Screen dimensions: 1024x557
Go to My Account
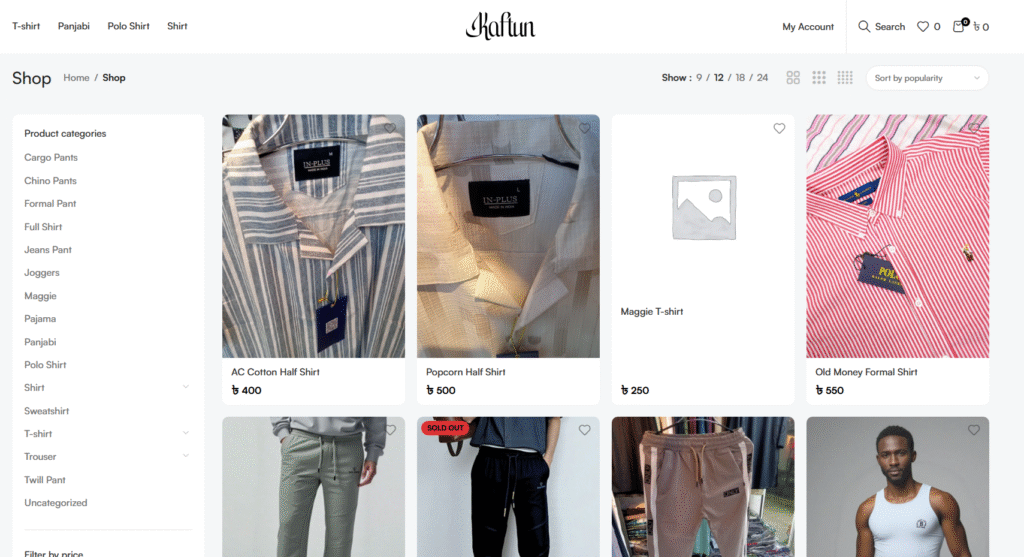808,27
